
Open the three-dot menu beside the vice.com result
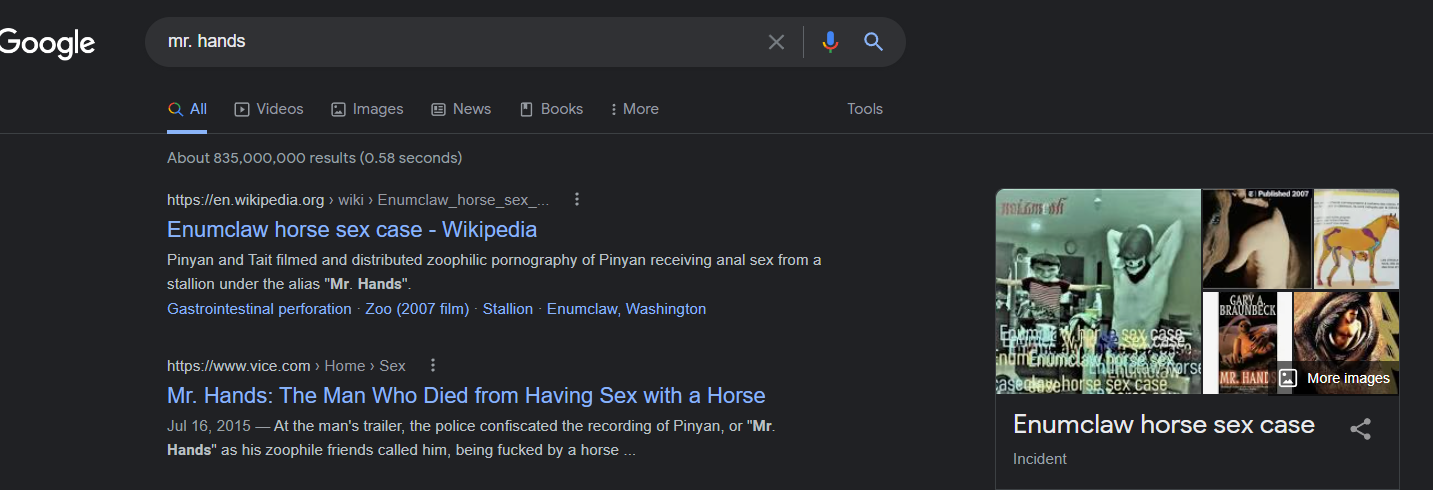433,365
